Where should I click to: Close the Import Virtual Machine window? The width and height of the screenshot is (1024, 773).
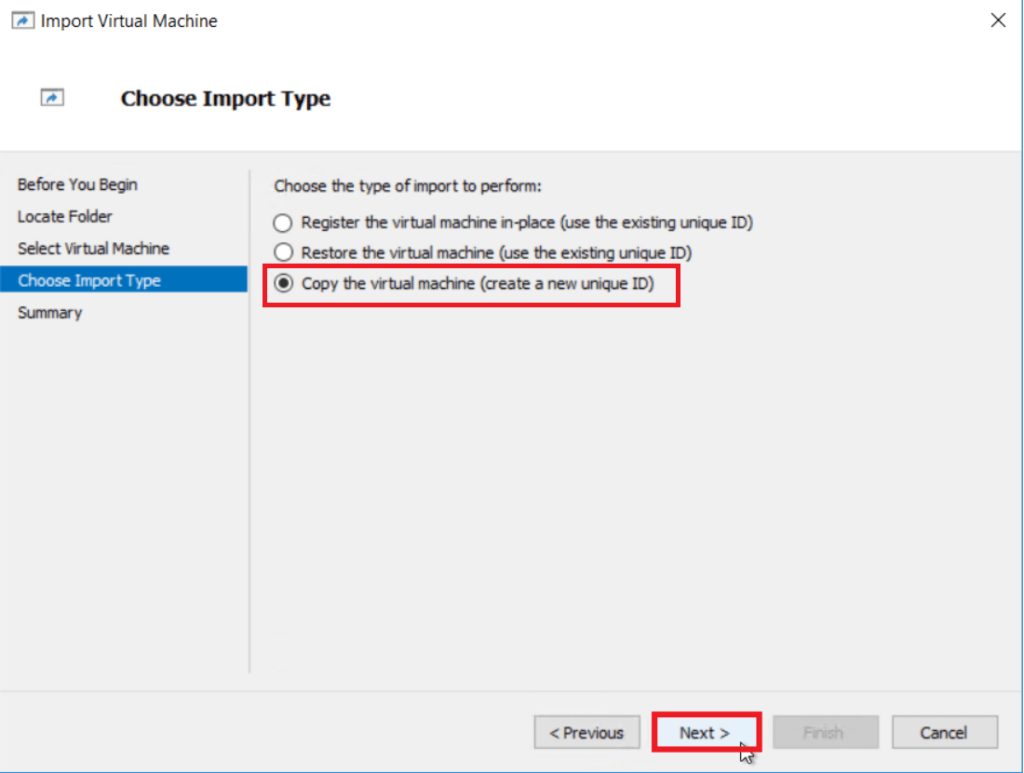[x=997, y=19]
